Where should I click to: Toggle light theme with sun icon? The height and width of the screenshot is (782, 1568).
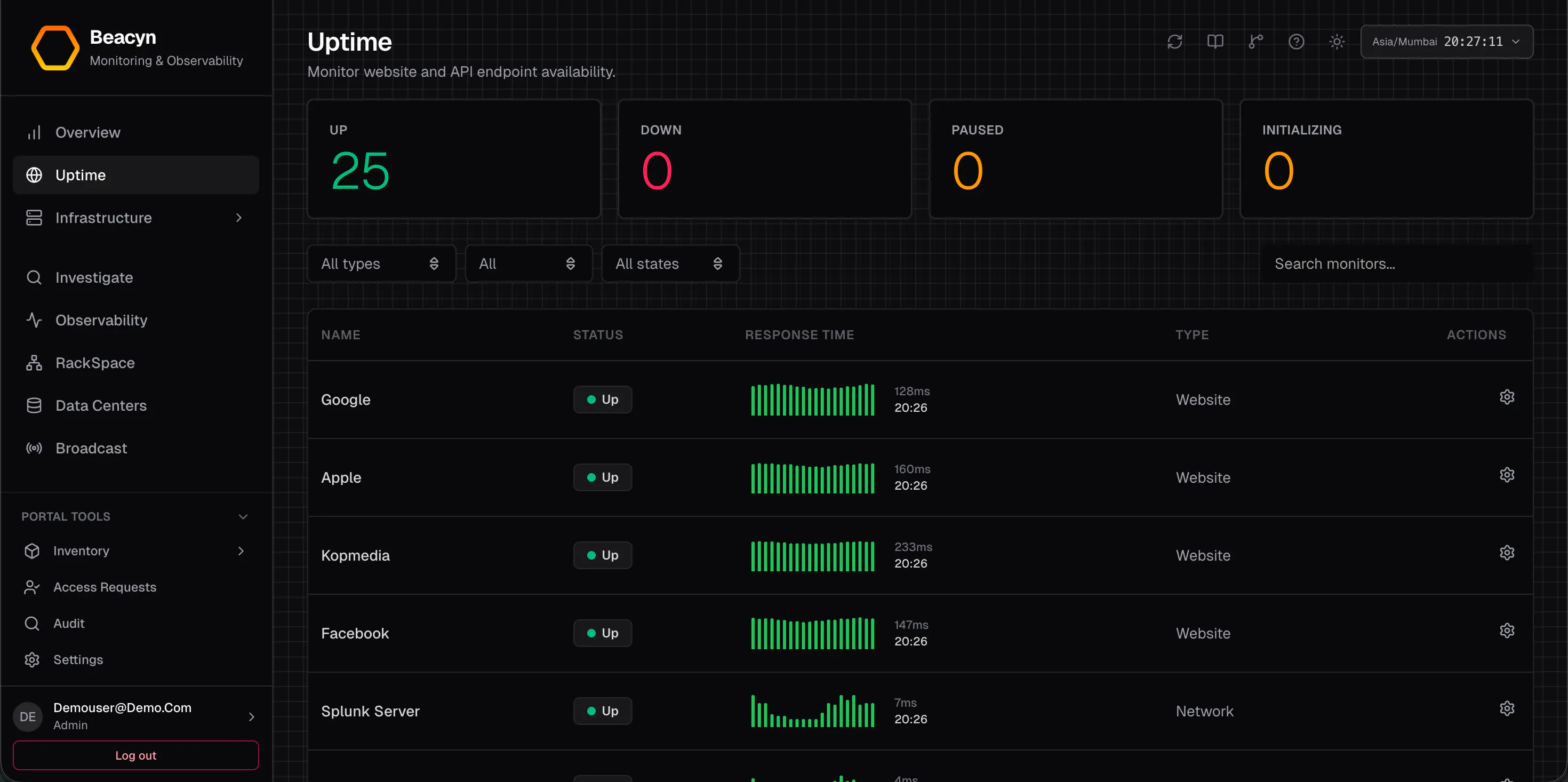pos(1337,42)
